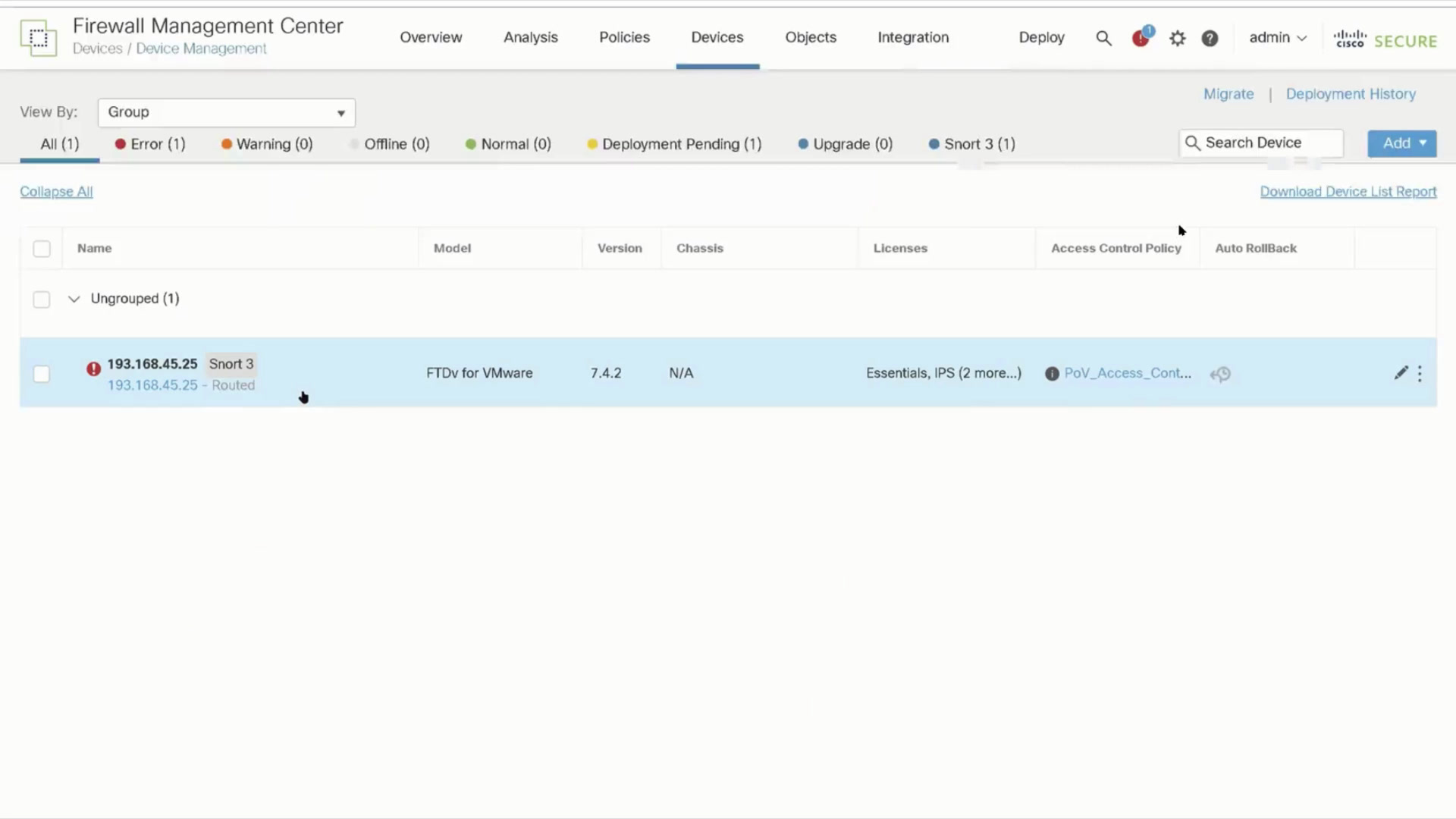Open the global search magnifier icon
The image size is (1456, 819).
point(1103,38)
